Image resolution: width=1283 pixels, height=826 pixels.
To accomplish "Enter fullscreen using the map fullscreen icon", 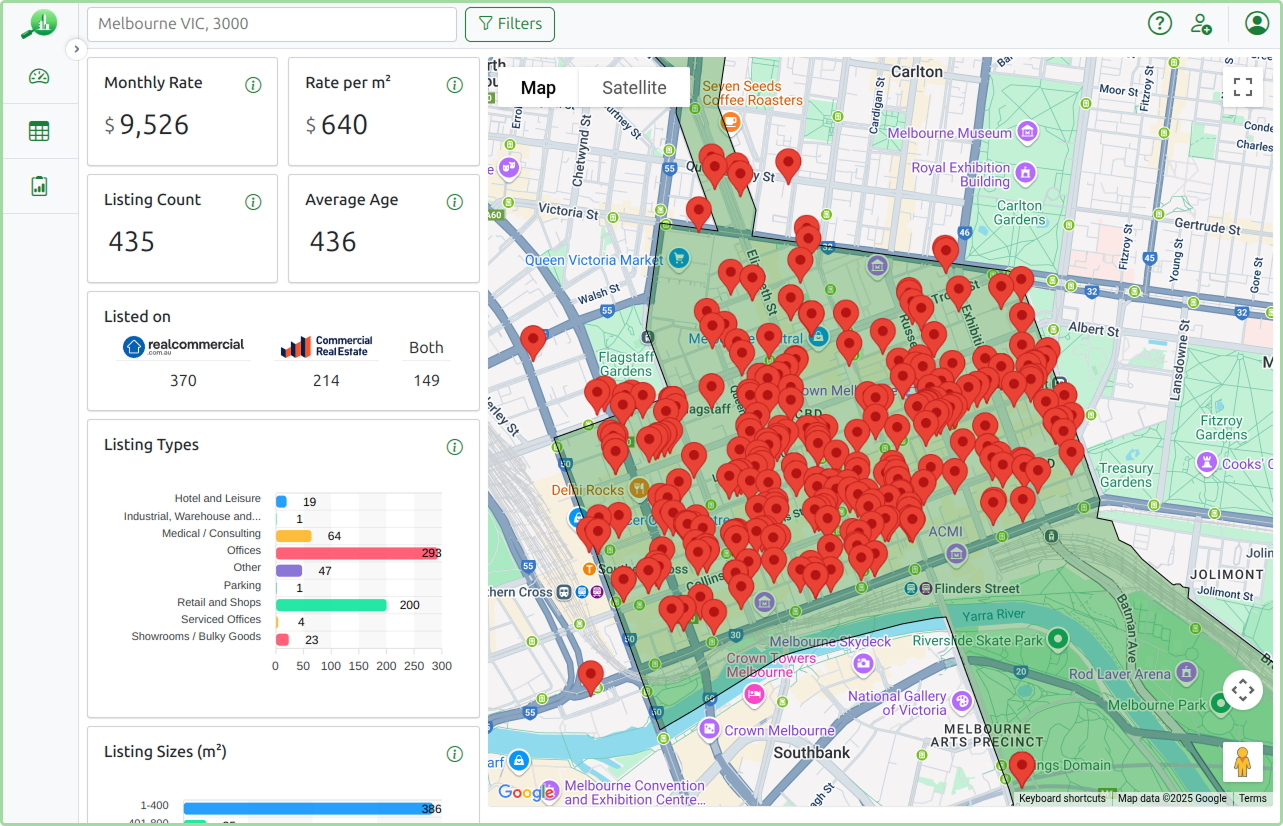I will [x=1242, y=87].
